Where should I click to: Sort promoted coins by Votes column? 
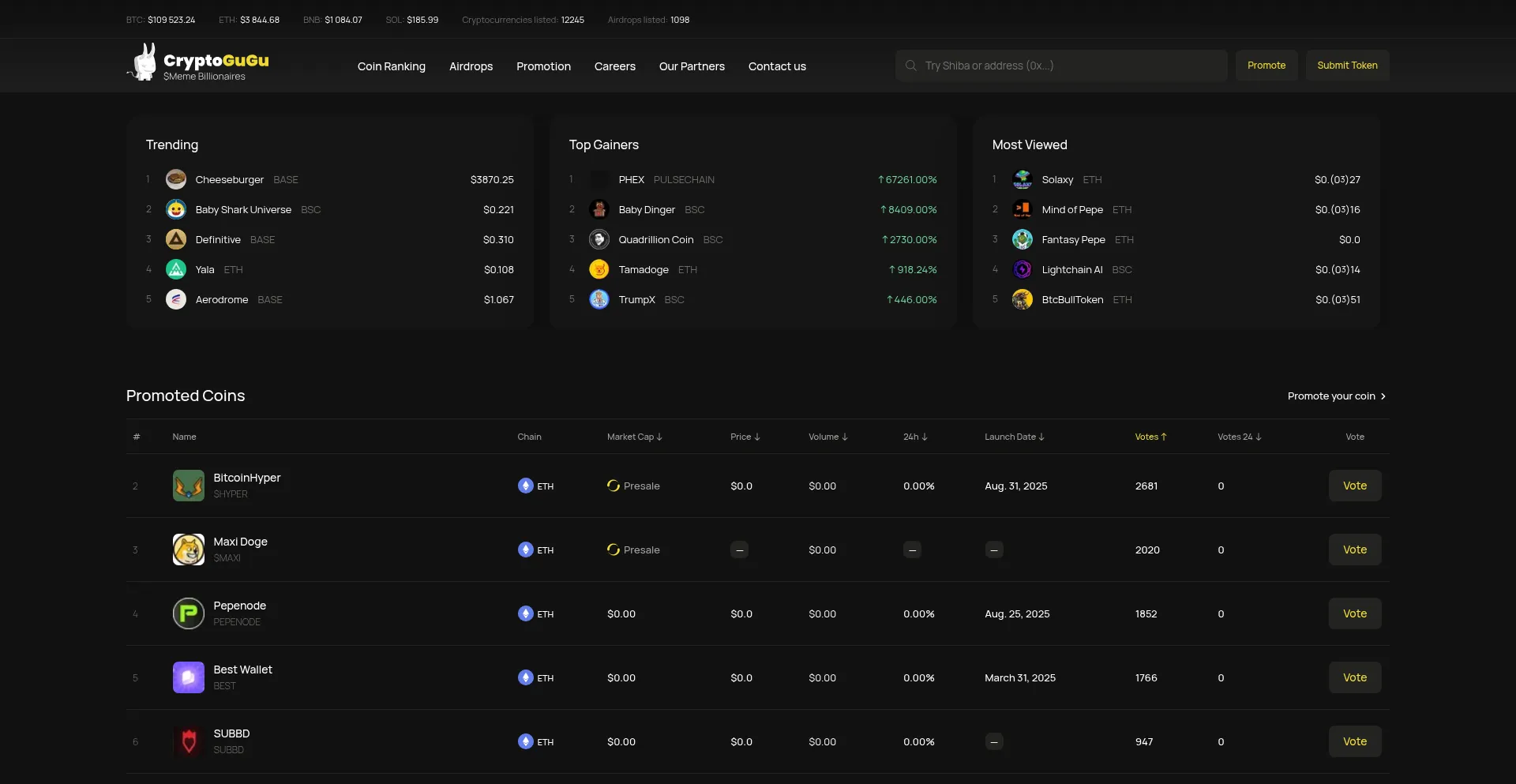pos(1150,437)
